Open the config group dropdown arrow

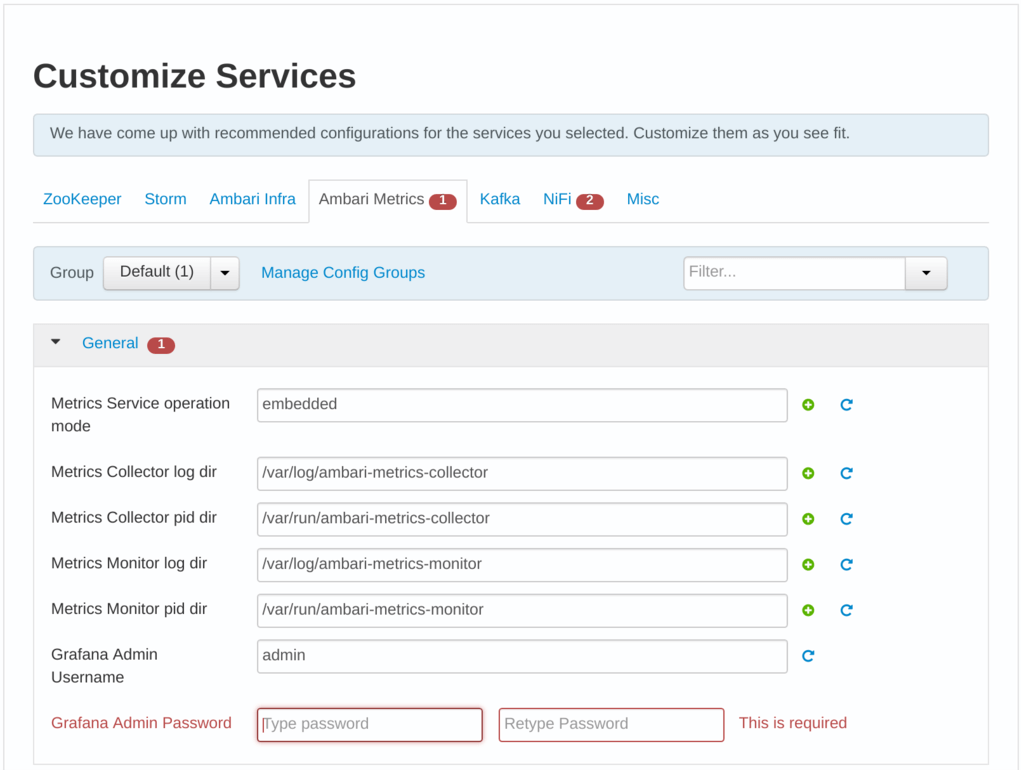(225, 272)
